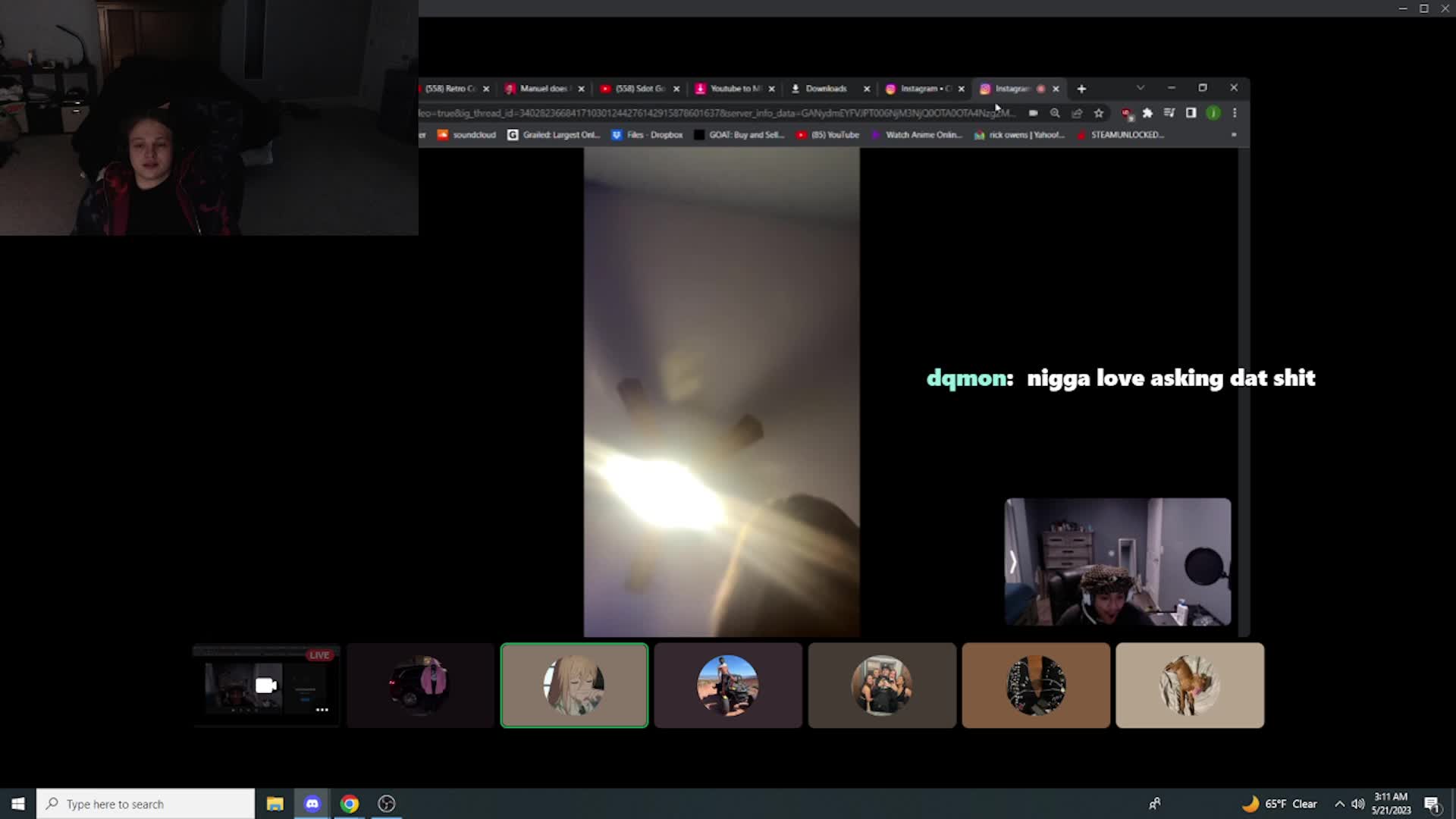Click the Type here to search box
The width and height of the screenshot is (1456, 819).
tap(146, 804)
